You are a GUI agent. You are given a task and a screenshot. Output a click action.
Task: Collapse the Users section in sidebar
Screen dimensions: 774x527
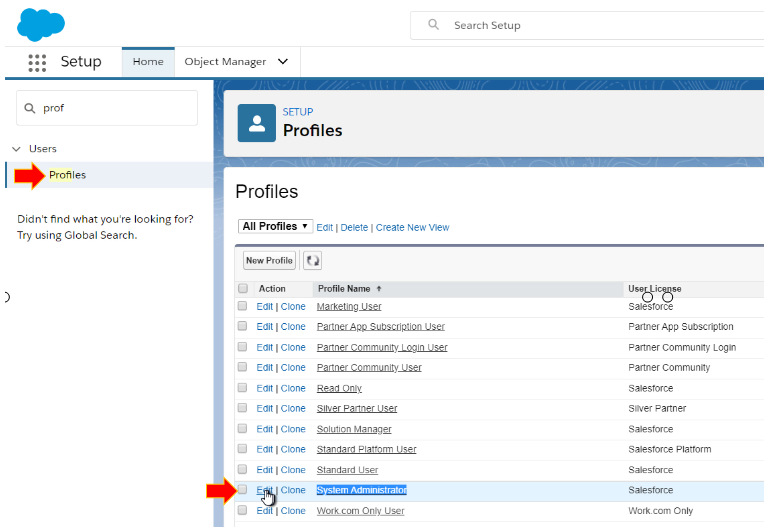tap(16, 149)
